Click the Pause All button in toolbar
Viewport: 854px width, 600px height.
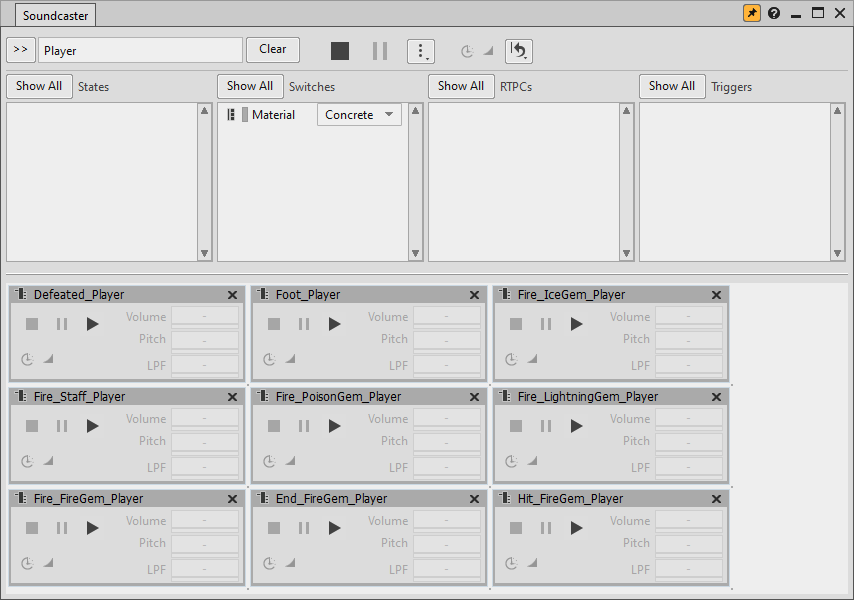pyautogui.click(x=380, y=51)
